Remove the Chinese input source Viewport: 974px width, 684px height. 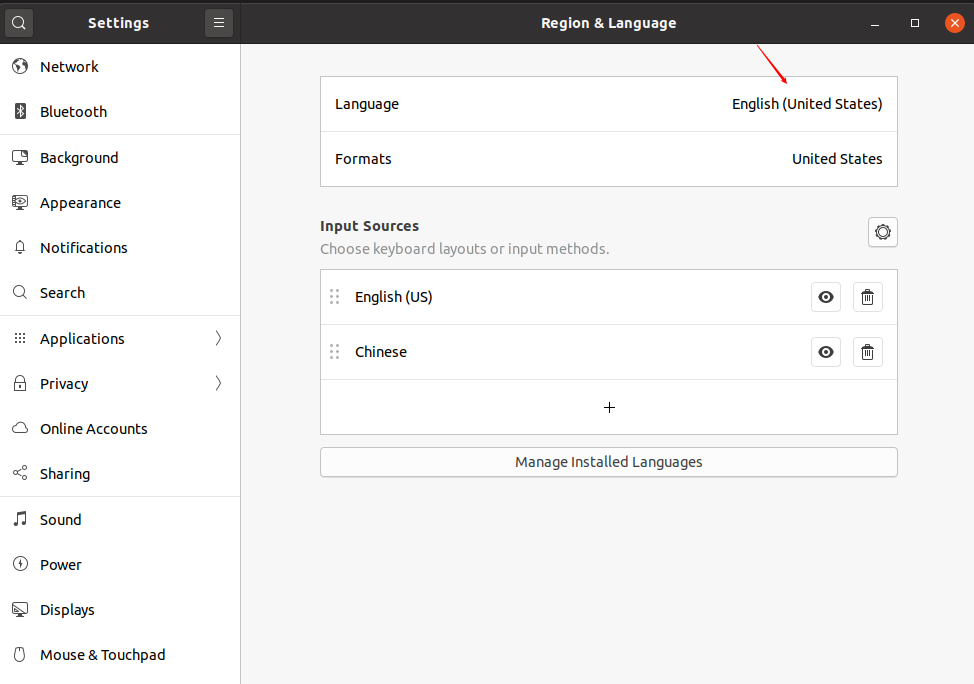[x=867, y=352]
